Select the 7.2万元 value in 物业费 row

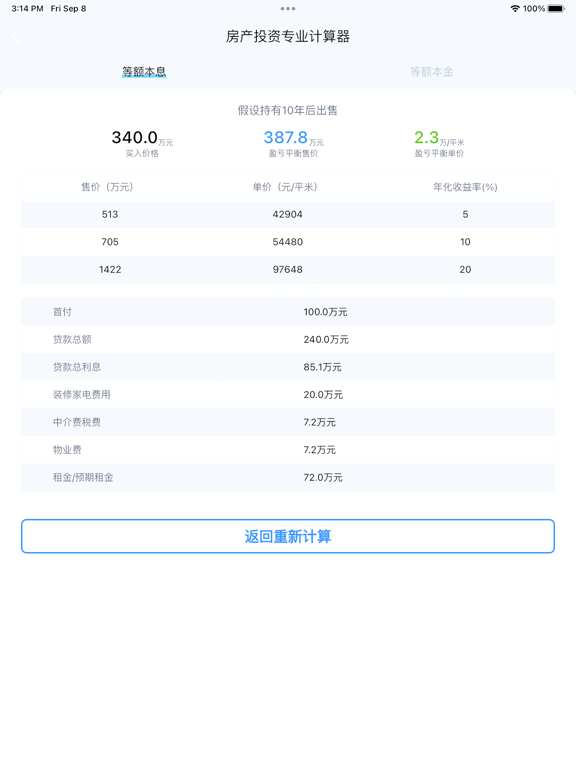coord(319,450)
